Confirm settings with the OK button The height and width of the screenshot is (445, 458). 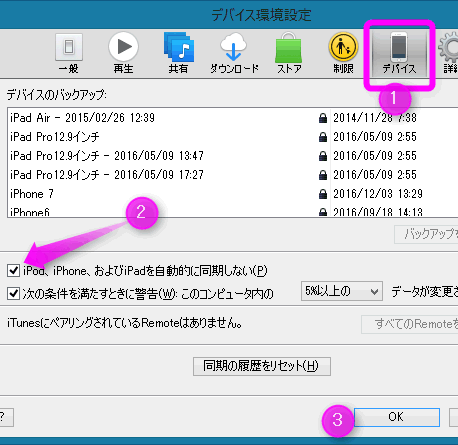397,417
